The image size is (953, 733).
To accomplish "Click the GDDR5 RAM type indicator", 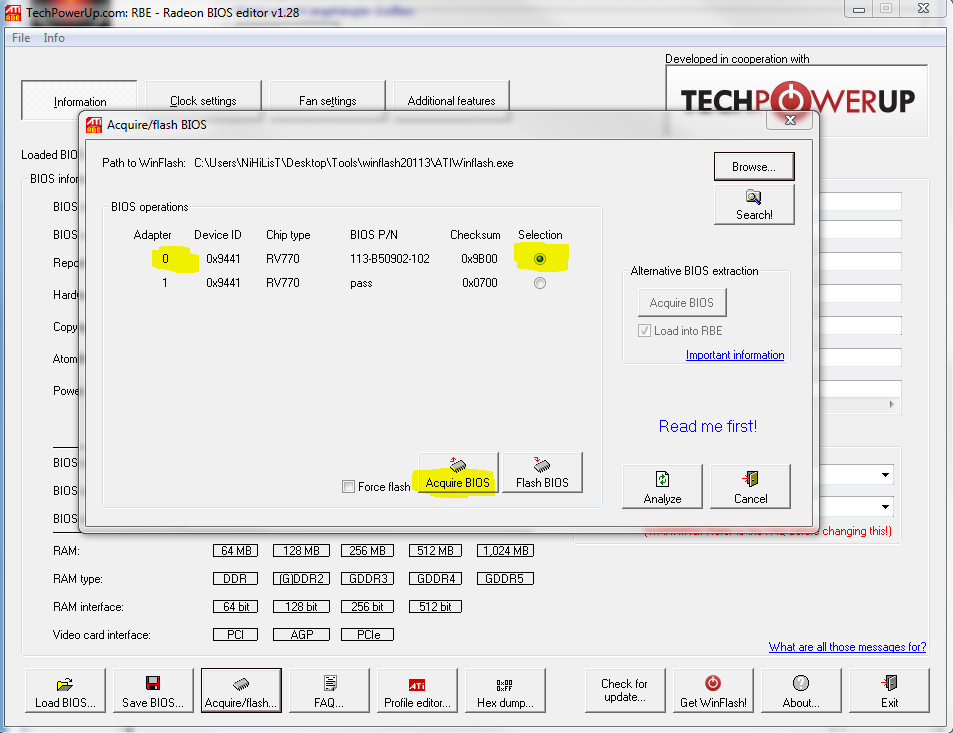I will [506, 579].
